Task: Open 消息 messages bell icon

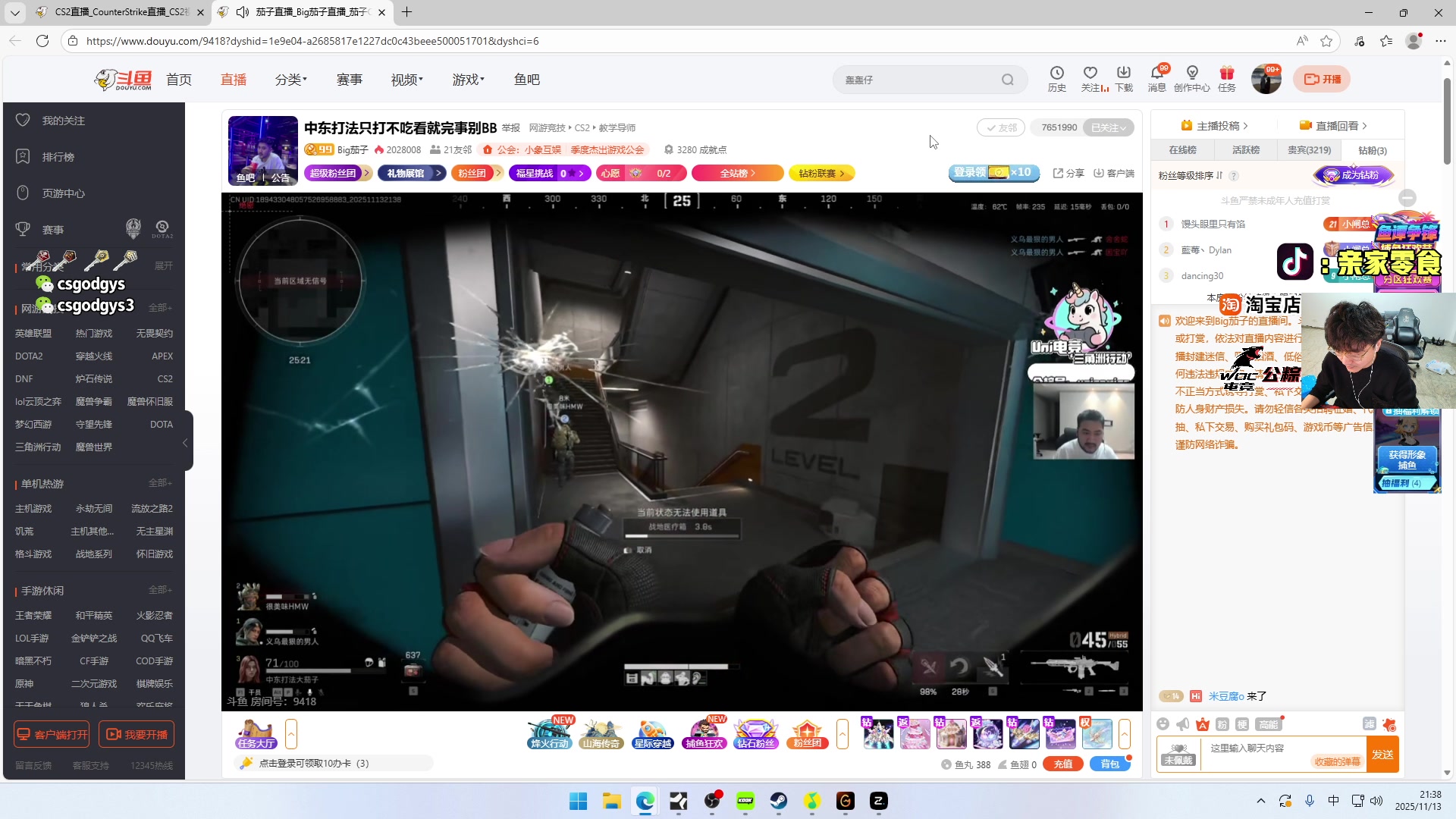Action: (x=1156, y=74)
